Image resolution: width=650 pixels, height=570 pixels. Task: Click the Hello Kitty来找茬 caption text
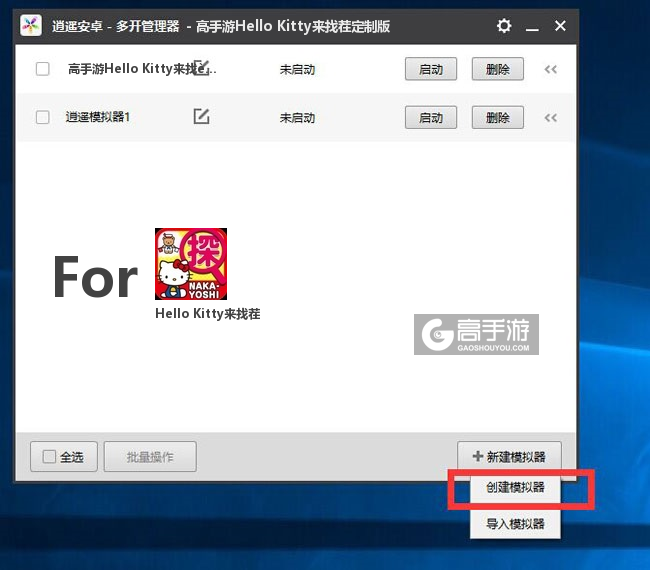(208, 314)
